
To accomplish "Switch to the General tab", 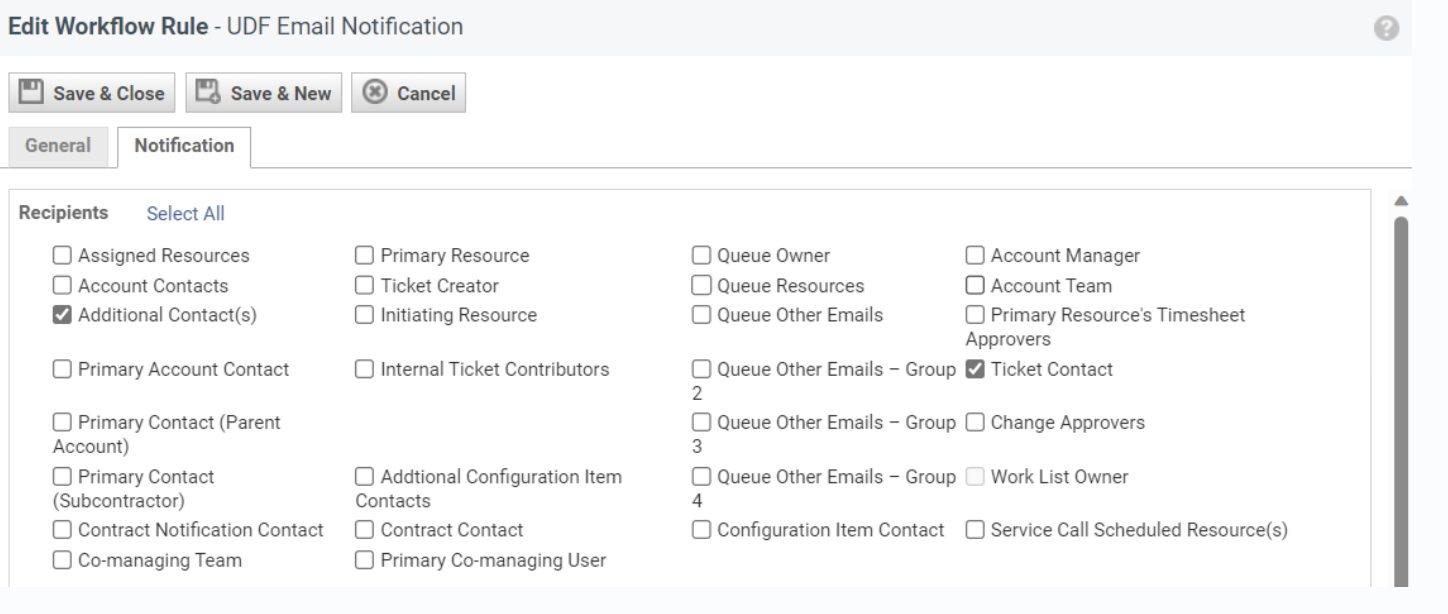I will click(x=59, y=146).
